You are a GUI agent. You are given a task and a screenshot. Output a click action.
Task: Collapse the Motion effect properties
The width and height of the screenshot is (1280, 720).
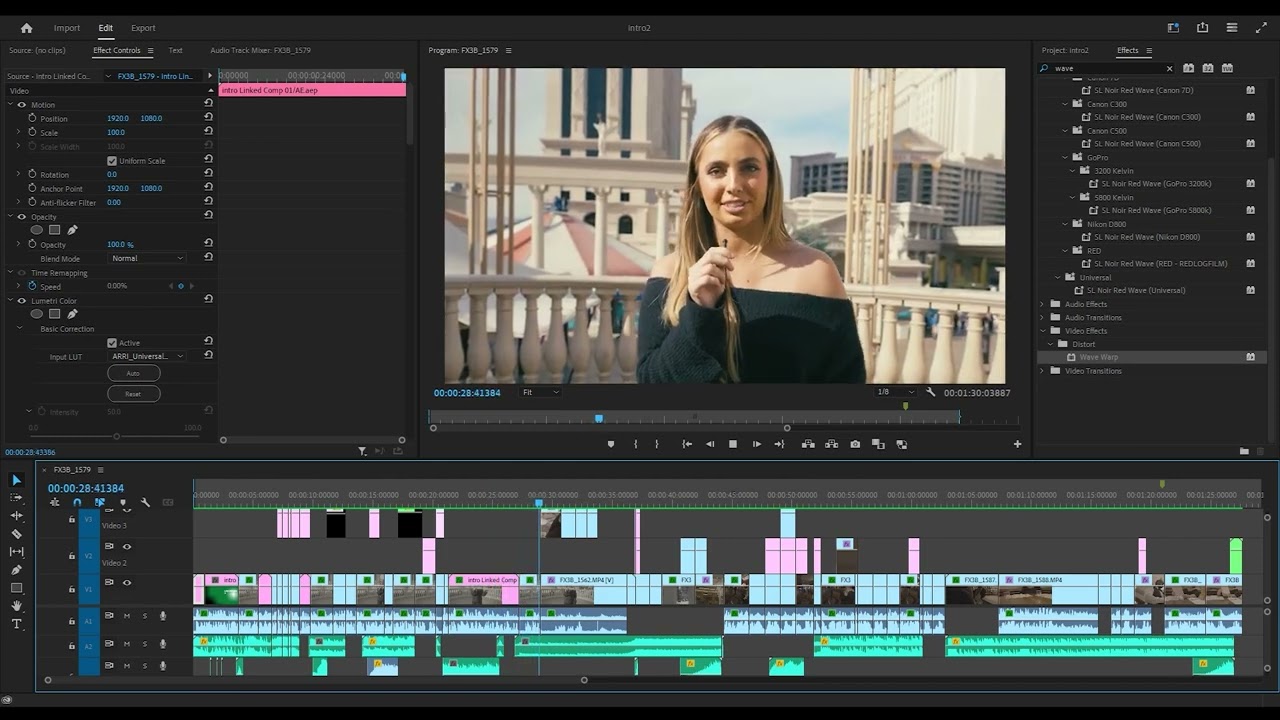(9, 105)
